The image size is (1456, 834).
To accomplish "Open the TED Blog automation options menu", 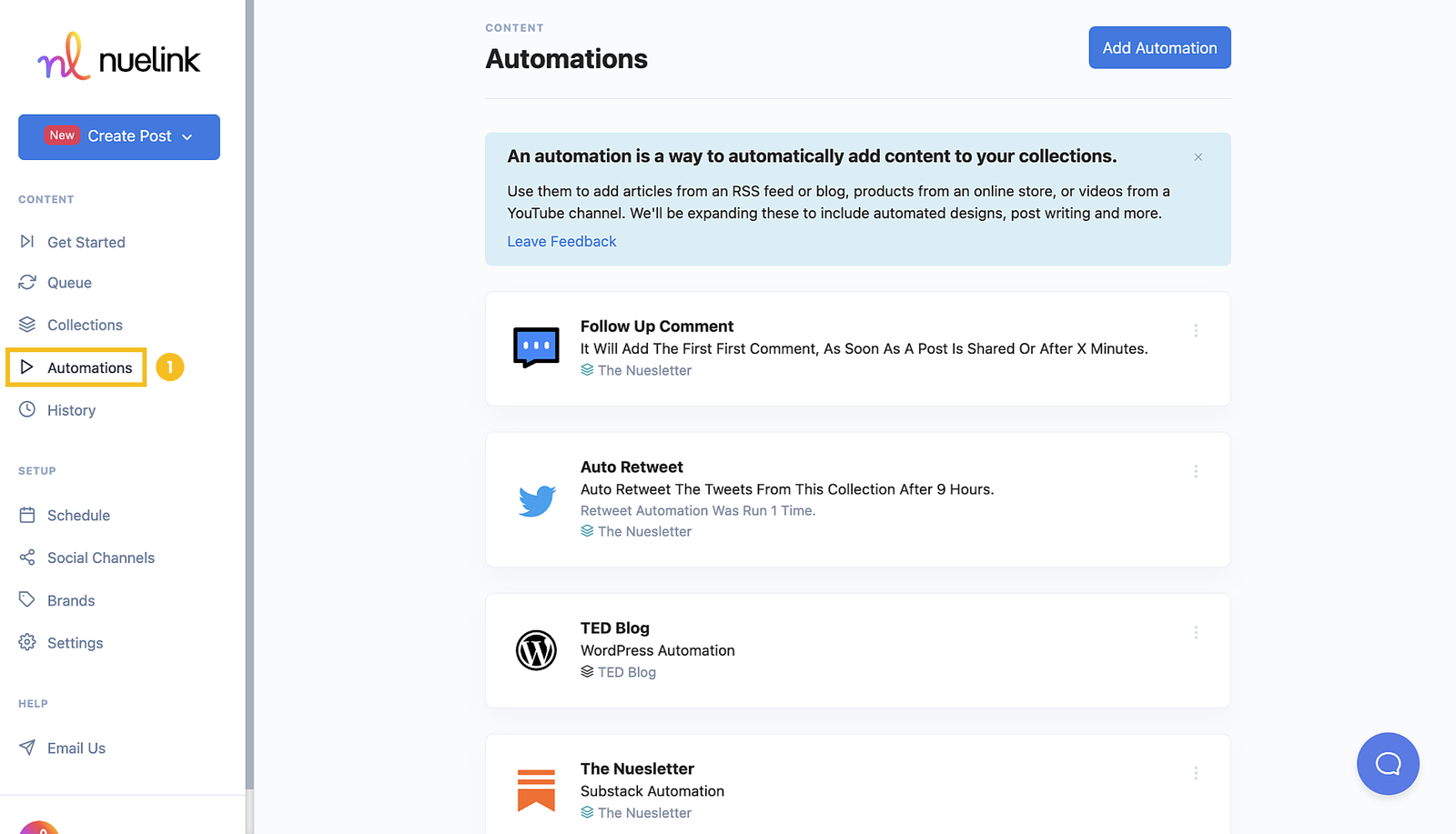I will [x=1196, y=632].
